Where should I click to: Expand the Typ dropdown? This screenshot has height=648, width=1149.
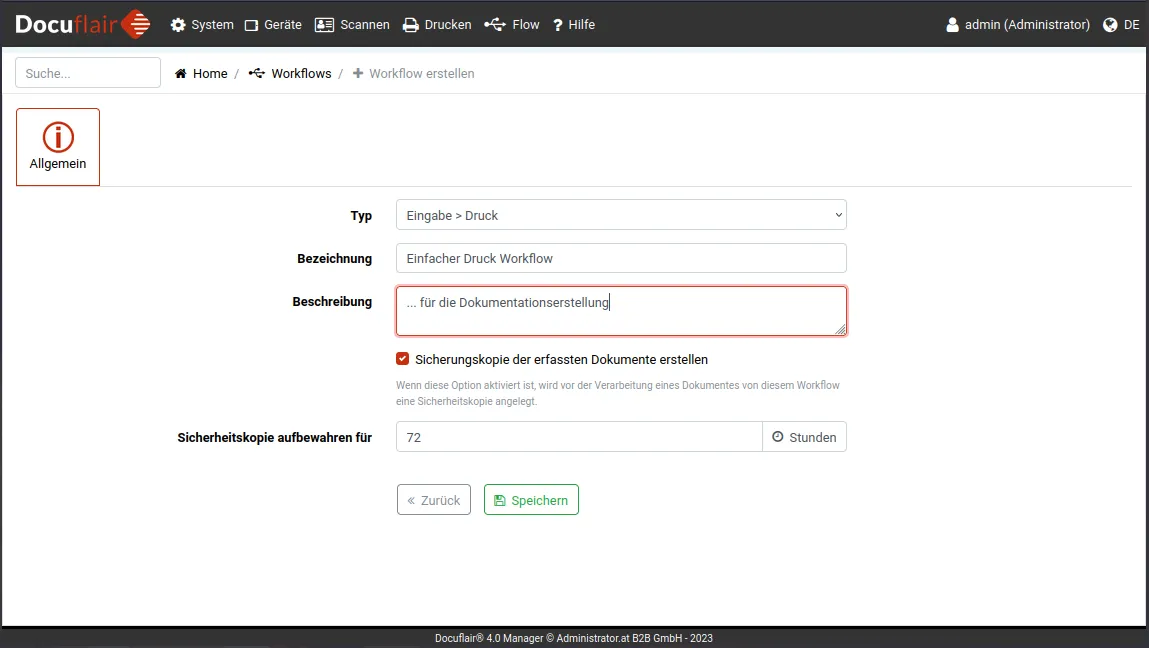pyautogui.click(x=621, y=215)
